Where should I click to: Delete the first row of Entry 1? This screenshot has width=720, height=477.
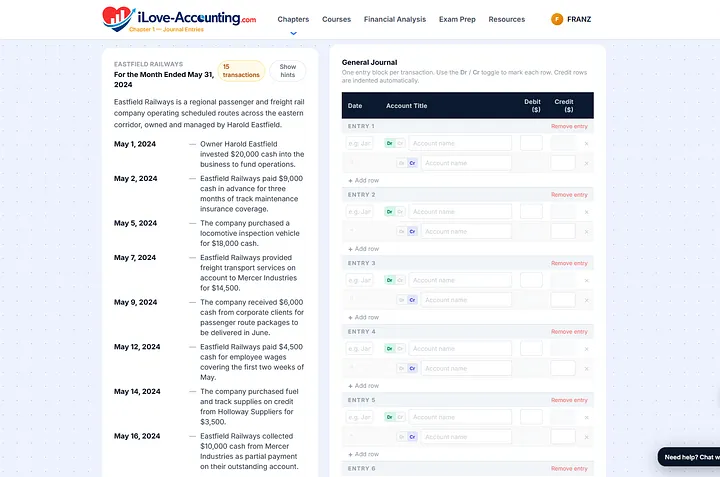(586, 144)
